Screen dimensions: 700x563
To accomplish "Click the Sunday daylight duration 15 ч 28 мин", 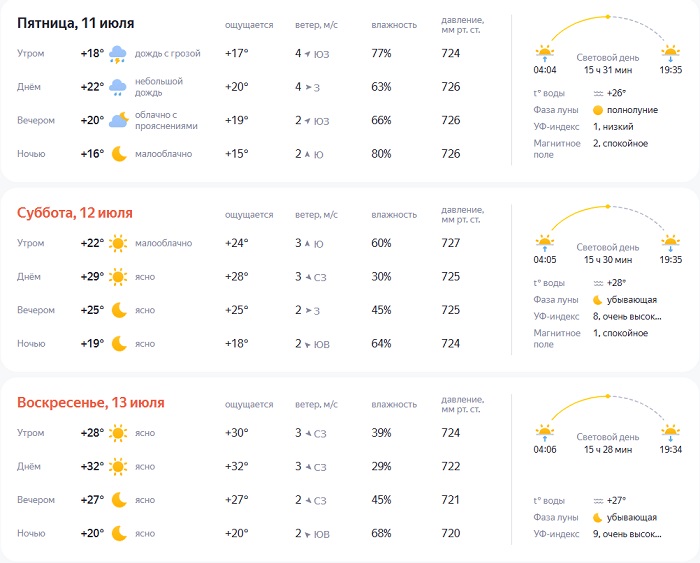I will coord(608,449).
